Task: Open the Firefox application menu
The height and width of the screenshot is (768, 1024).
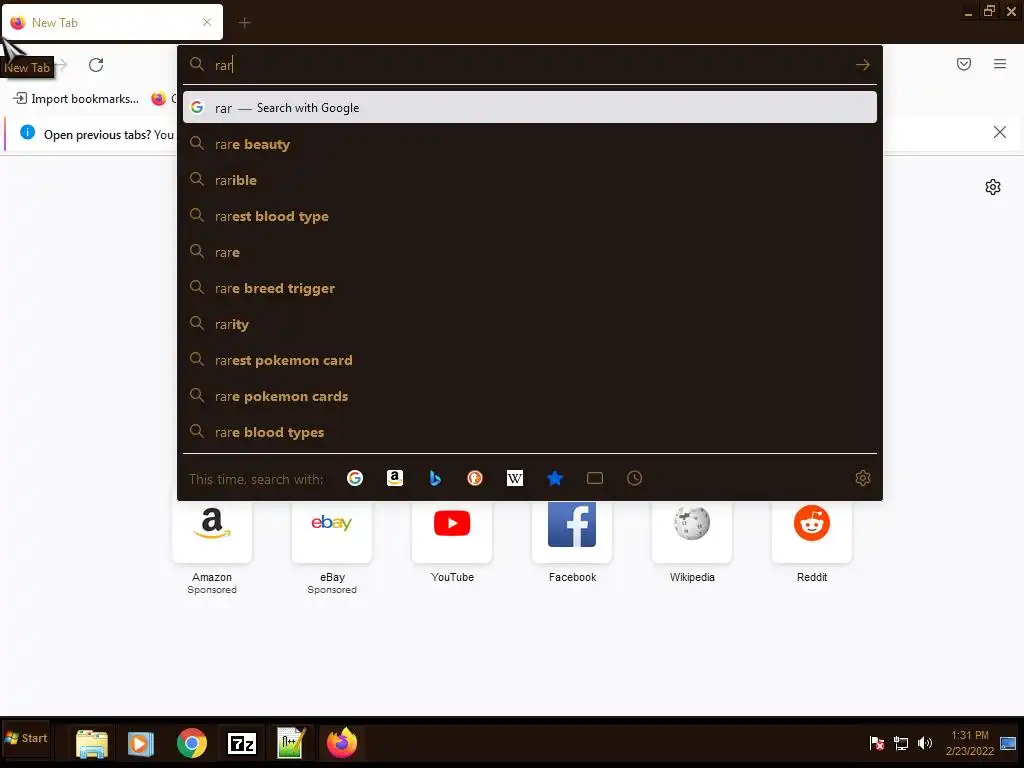Action: [1000, 64]
